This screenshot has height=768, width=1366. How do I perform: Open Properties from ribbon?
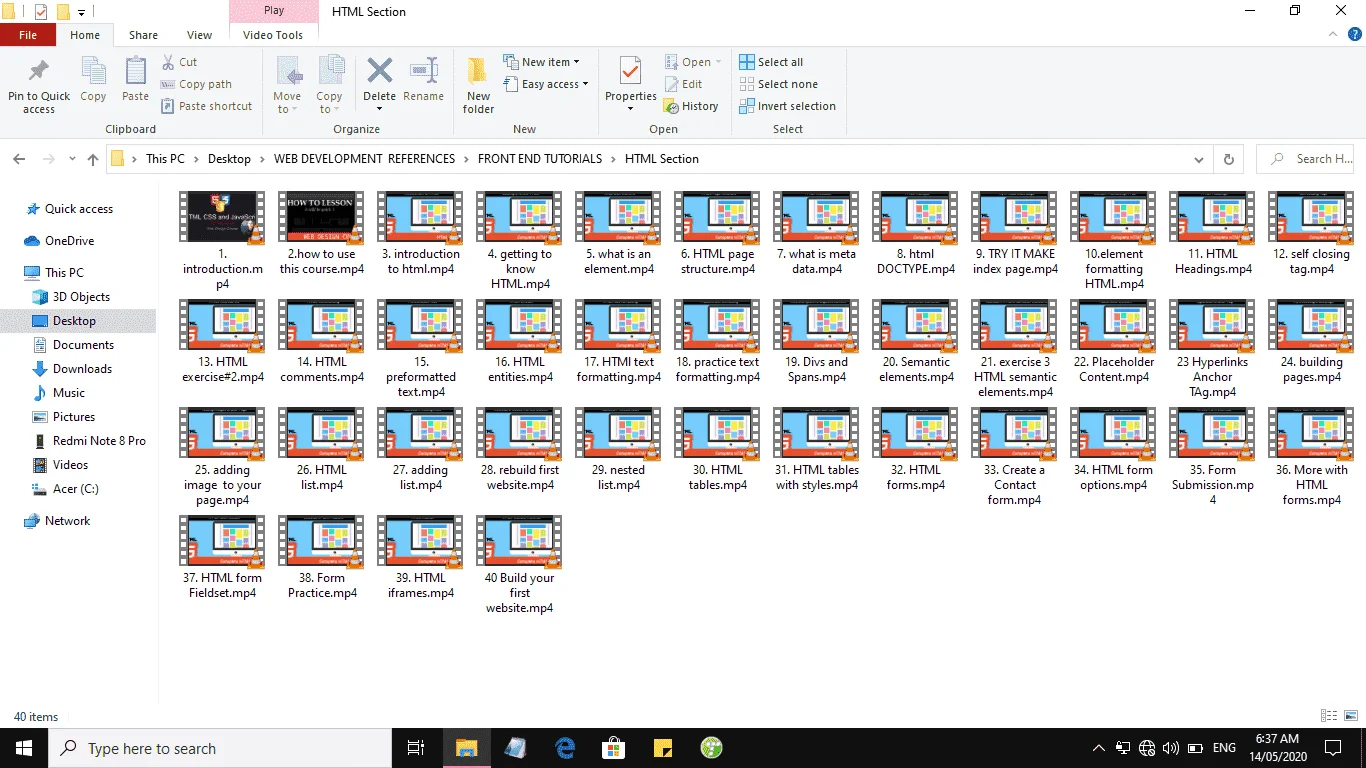coord(630,86)
